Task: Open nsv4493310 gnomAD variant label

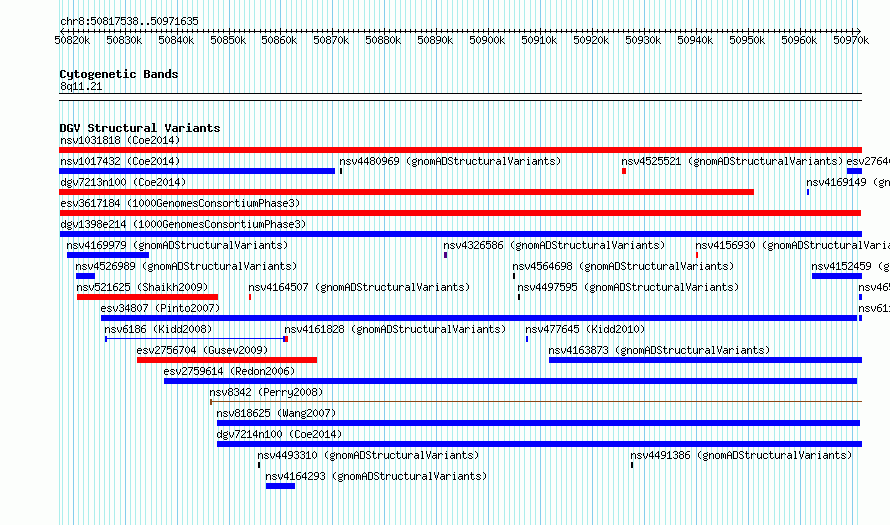Action: coord(368,455)
